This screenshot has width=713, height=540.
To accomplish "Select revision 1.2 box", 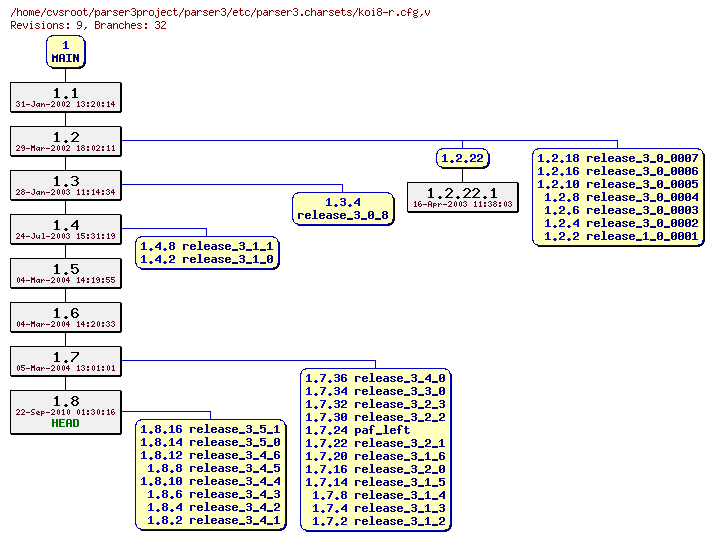I will [66, 141].
